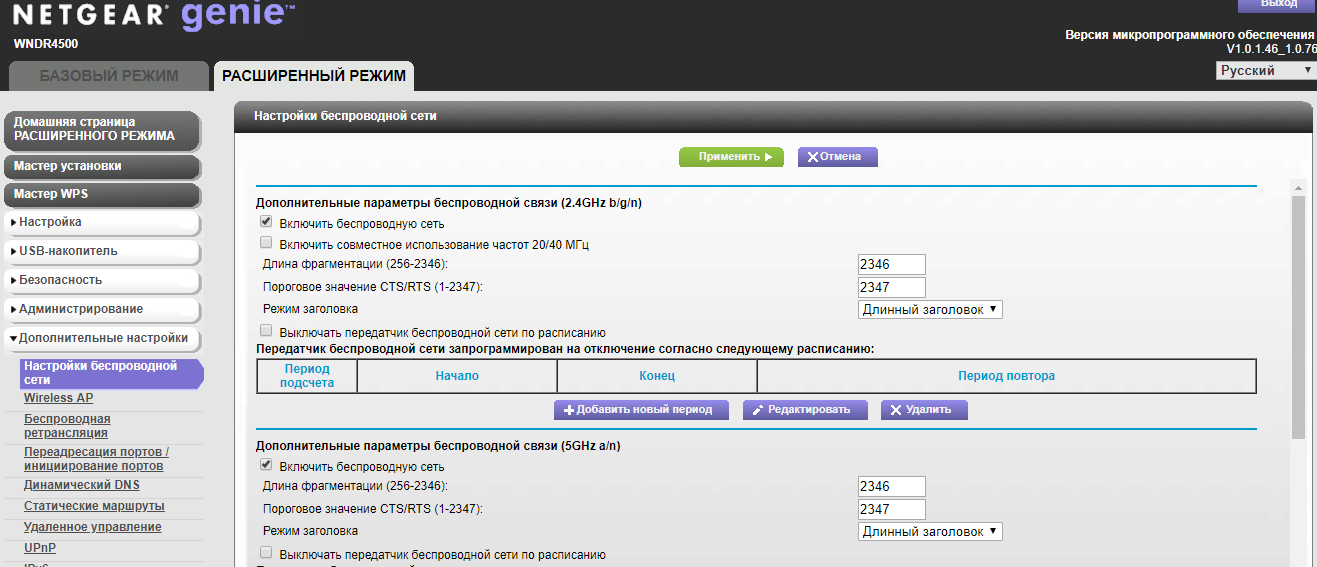The image size is (1317, 567).
Task: Open 5GHz Режим заголовка dropdown
Action: click(x=930, y=532)
